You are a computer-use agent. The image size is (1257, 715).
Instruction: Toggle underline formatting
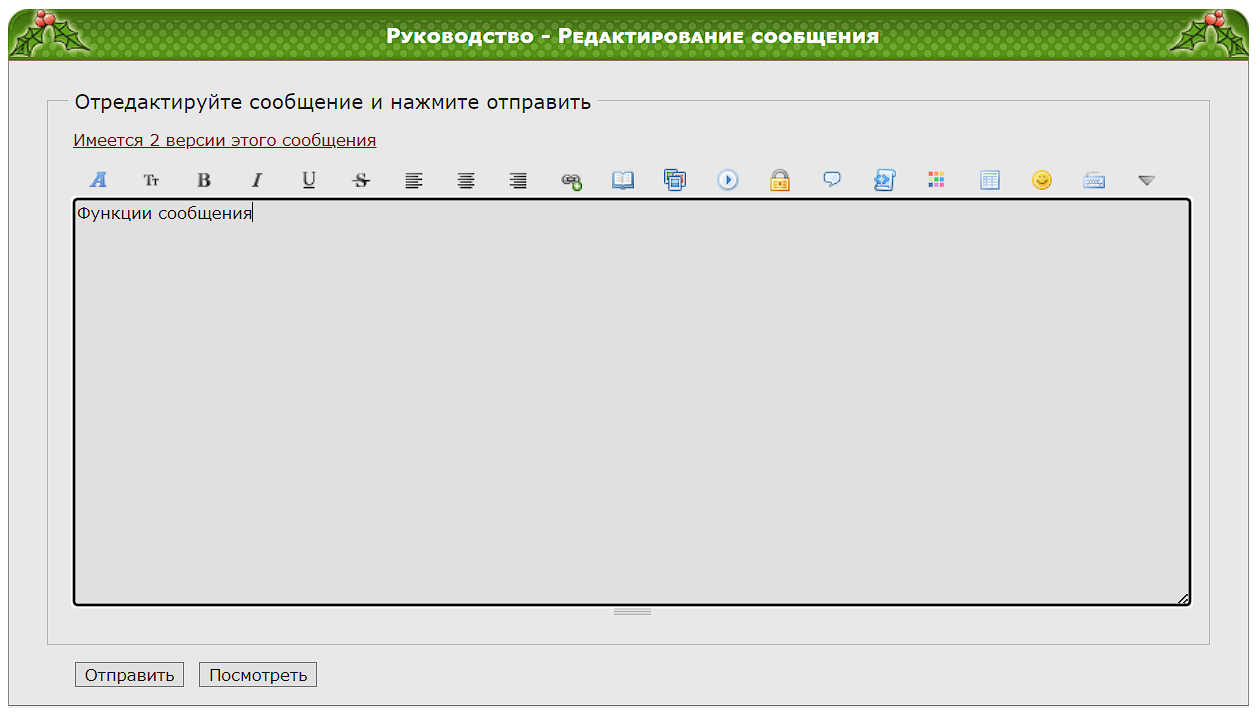point(309,180)
